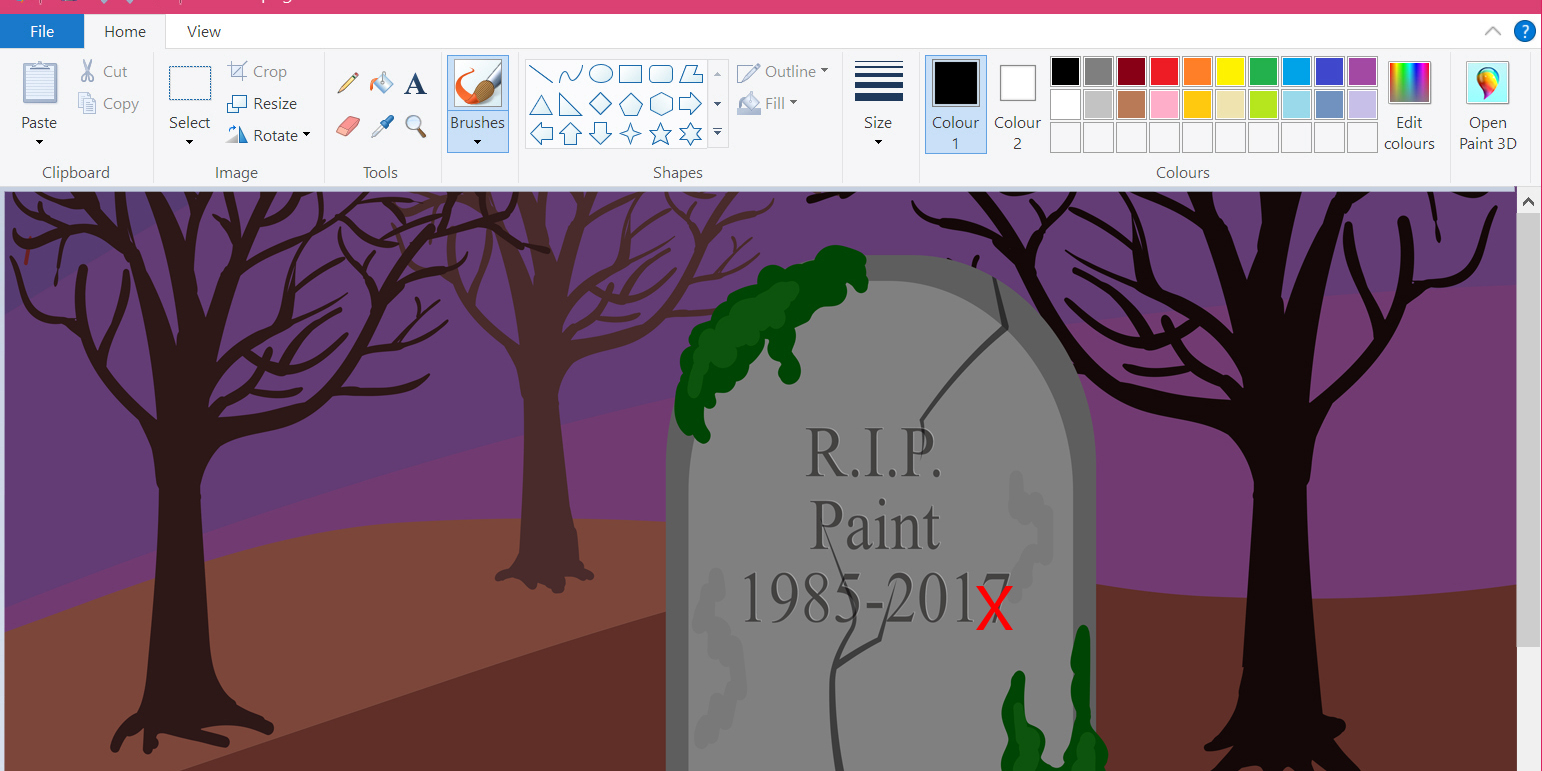This screenshot has width=1542, height=771.
Task: Activate the Colour 1 selector
Action: pos(955,105)
